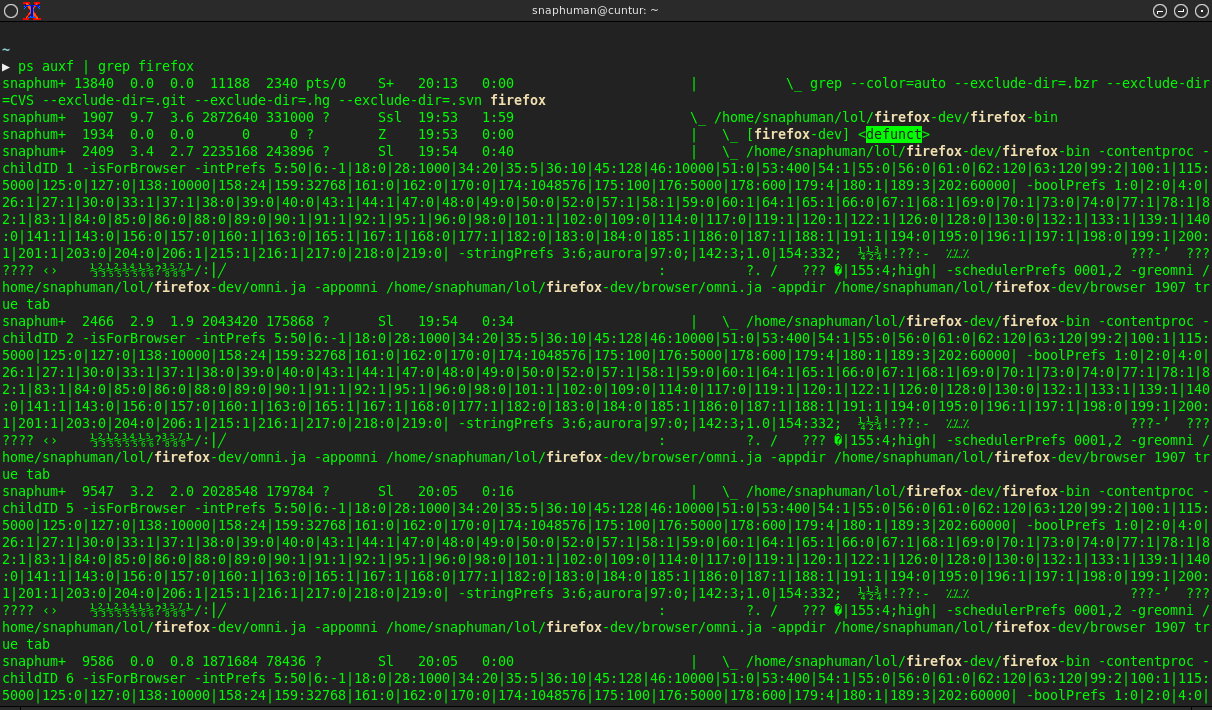Viewport: 1212px width, 710px height.
Task: Click the CPU time 0:34
Action: click(x=498, y=321)
